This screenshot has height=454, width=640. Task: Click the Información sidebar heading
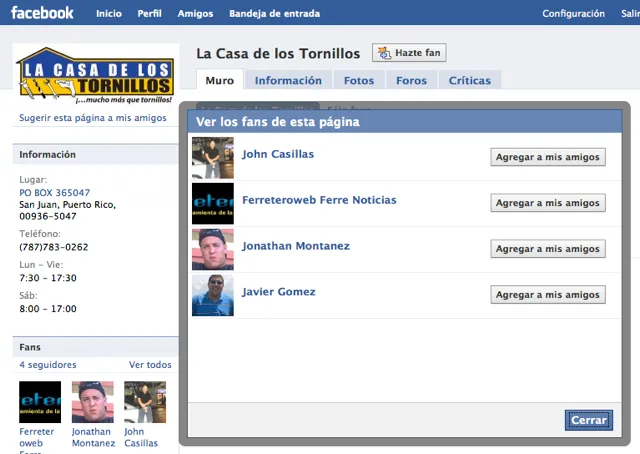[x=47, y=154]
